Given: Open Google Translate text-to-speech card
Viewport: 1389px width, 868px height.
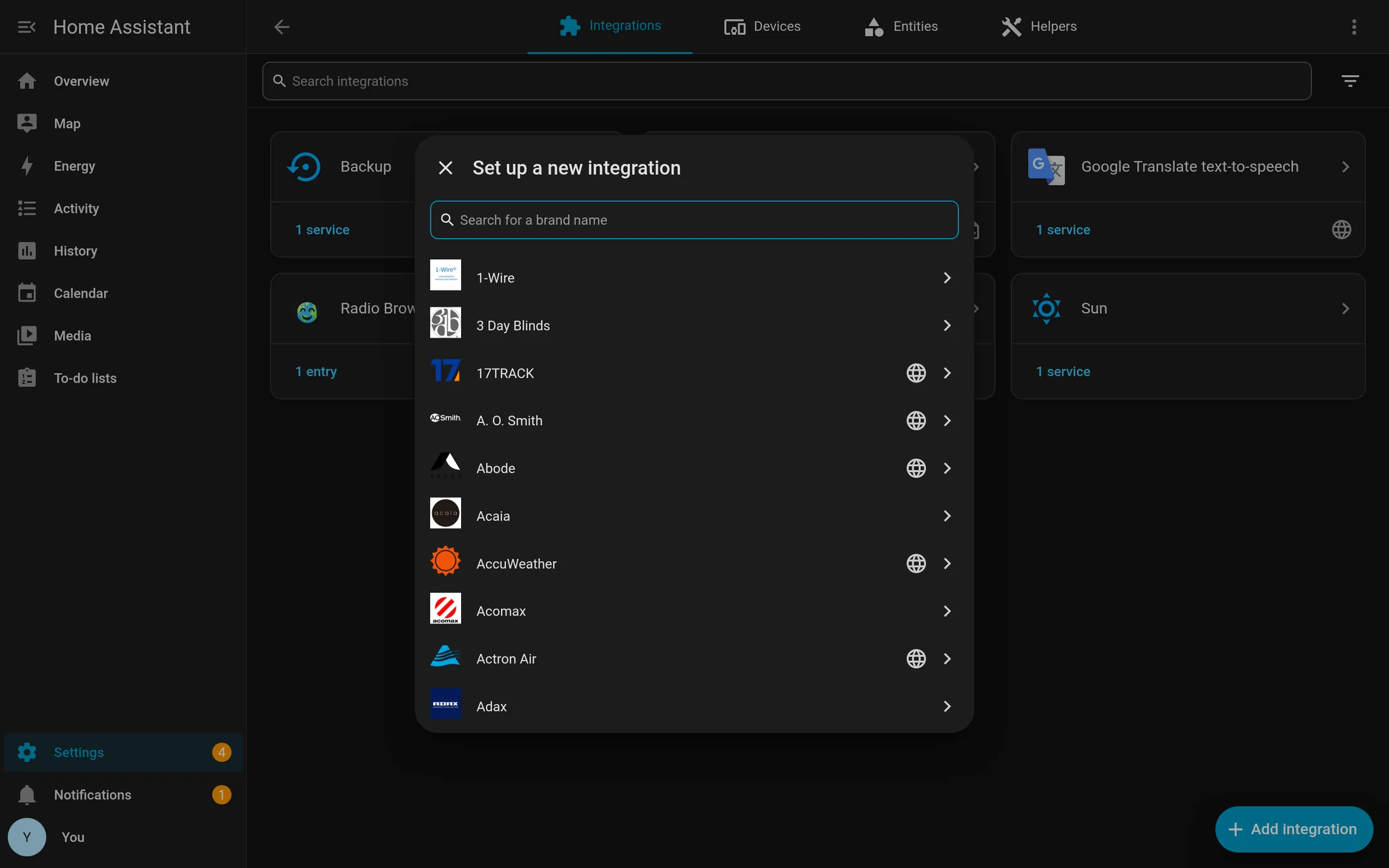Looking at the screenshot, I should coord(1188,167).
